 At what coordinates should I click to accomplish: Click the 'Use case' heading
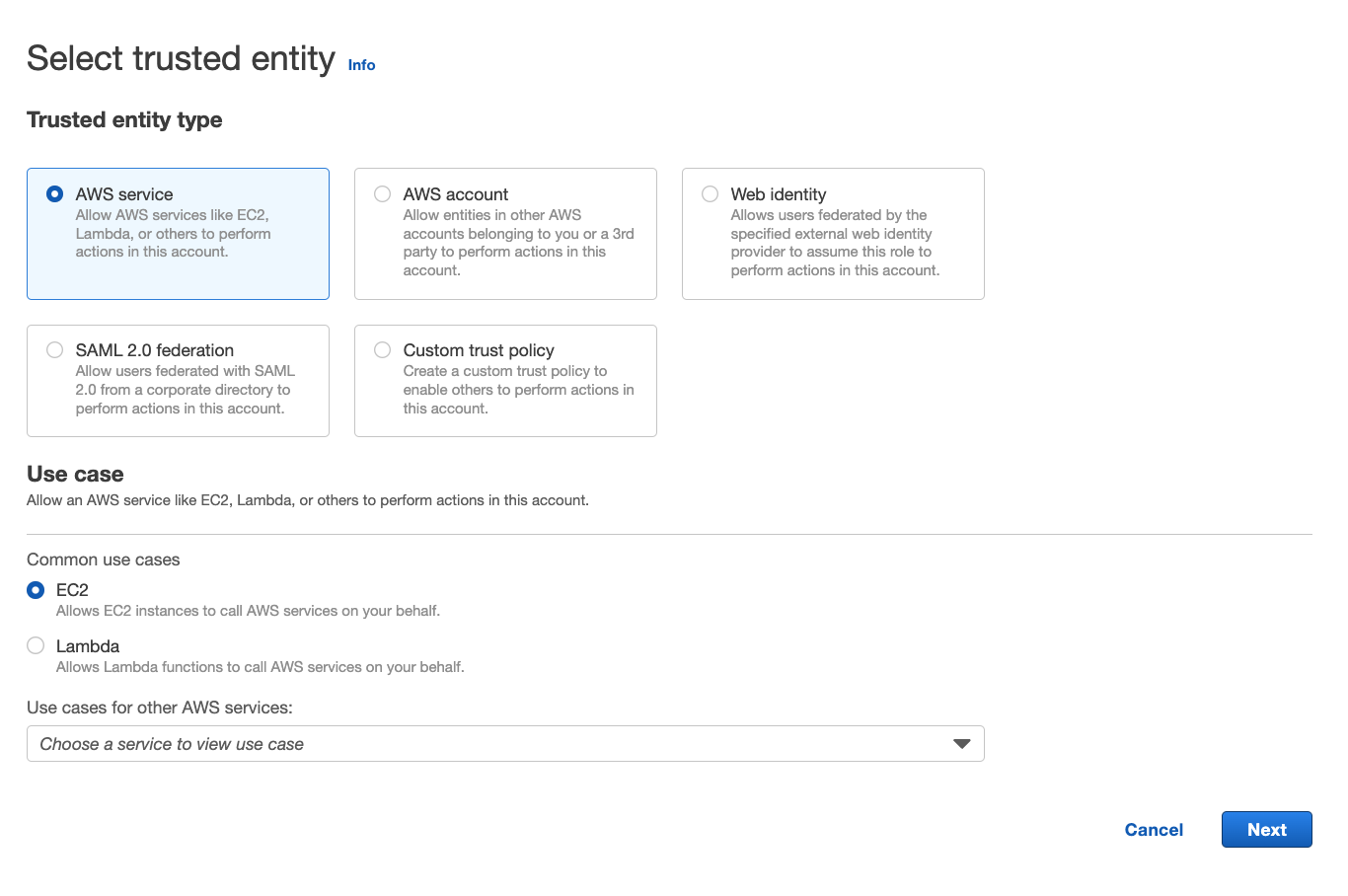pos(75,475)
